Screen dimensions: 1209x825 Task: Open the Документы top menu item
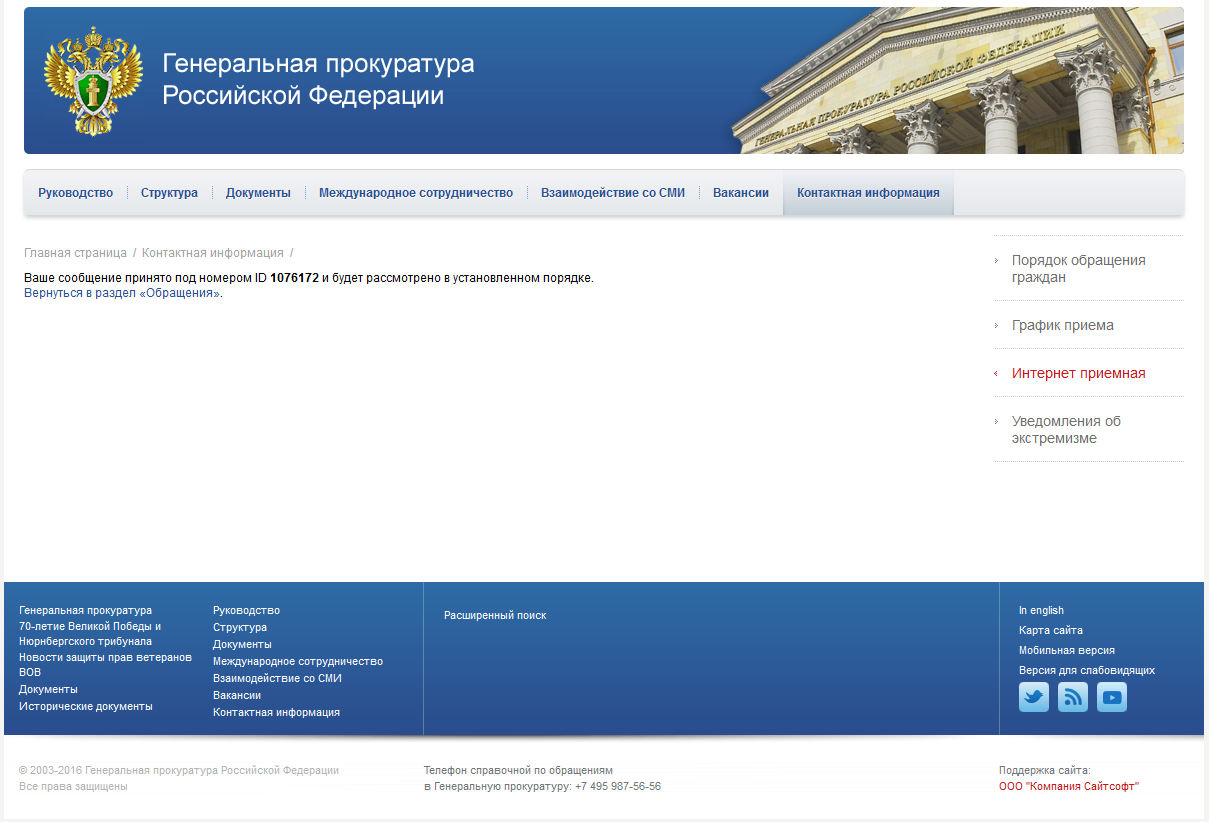pos(258,193)
